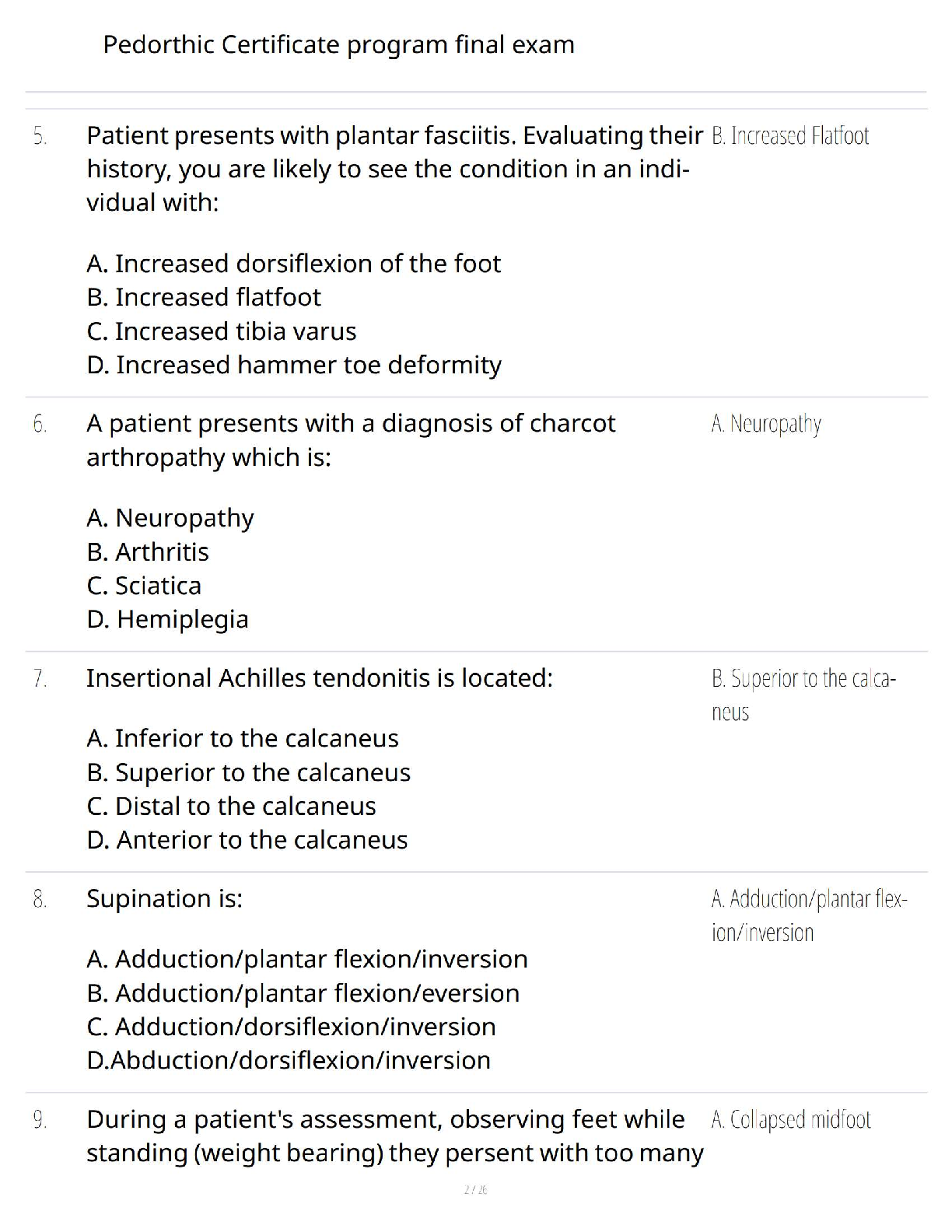The height and width of the screenshot is (1232, 952).
Task: Choose option 'C. Increased tibia varus'
Action: coord(221,331)
